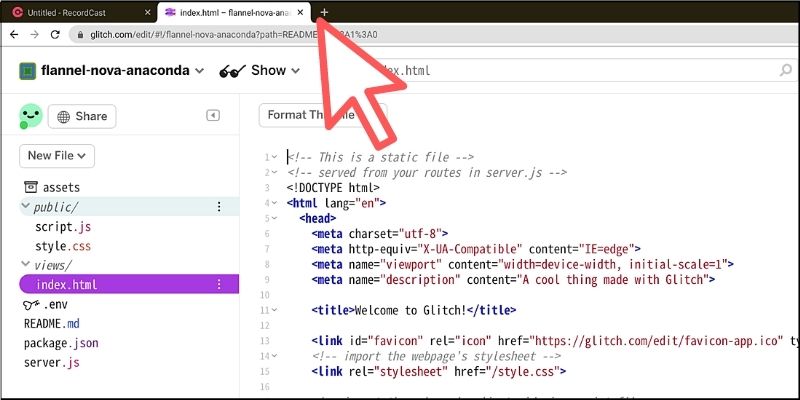Fold code at line 1
800x400 pixels.
pyautogui.click(x=274, y=157)
